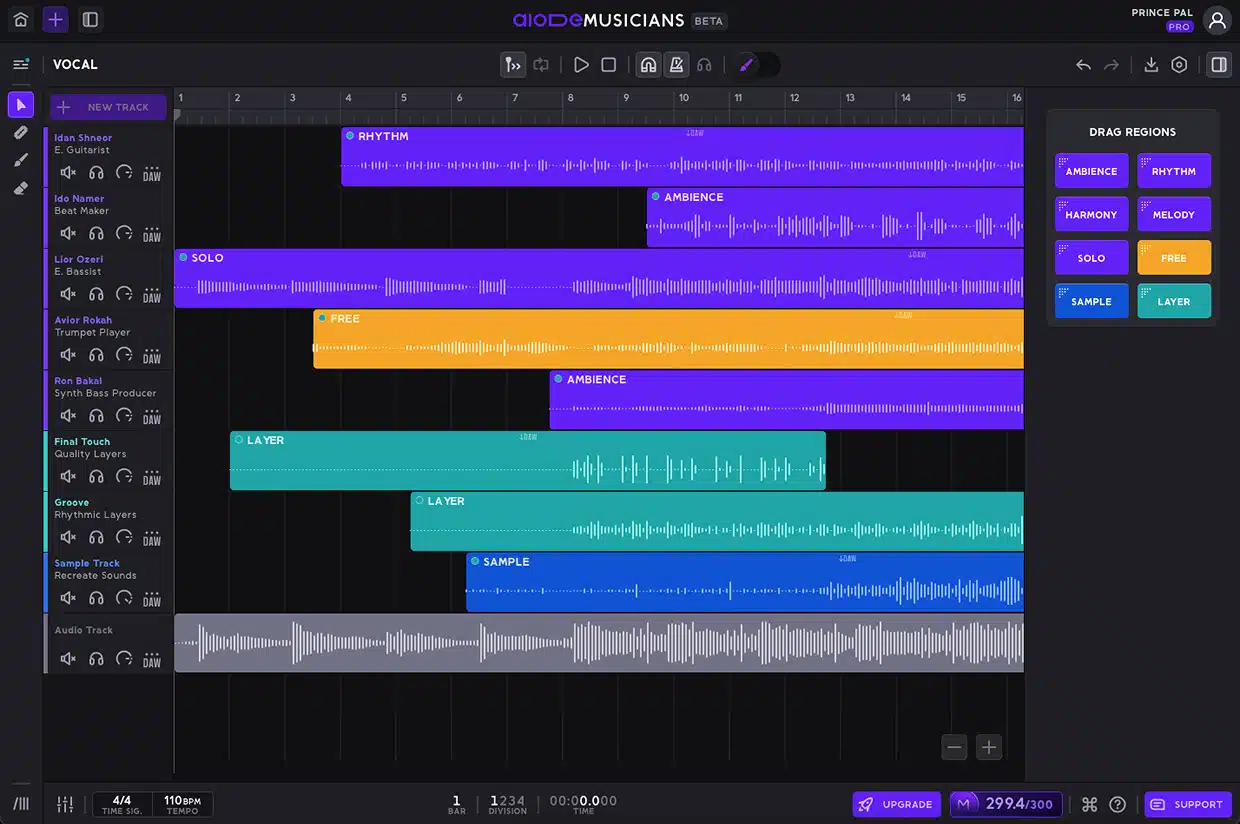
Task: Select the Pencil tool in the left toolbar
Action: tap(21, 132)
